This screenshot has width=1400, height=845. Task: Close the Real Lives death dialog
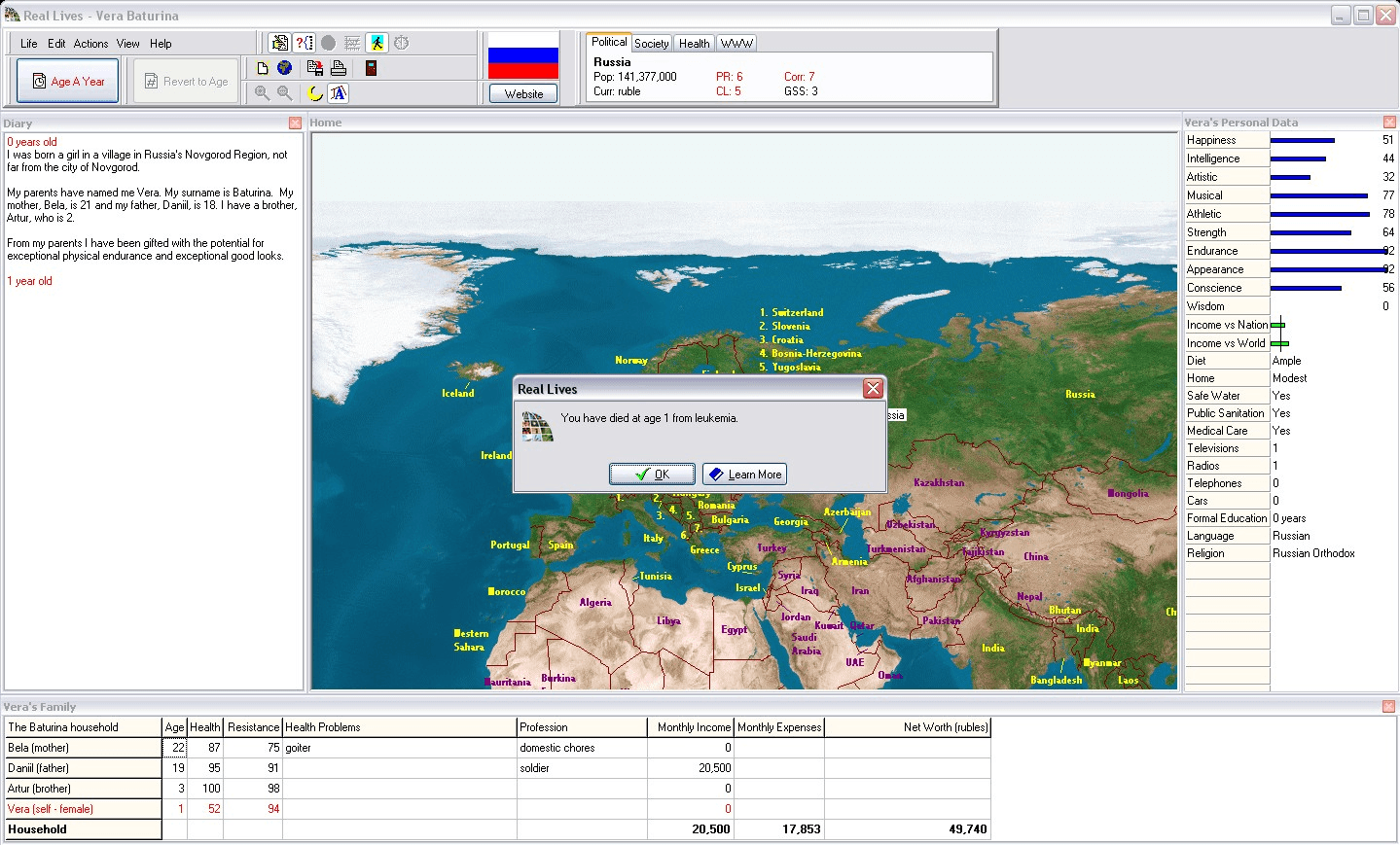873,389
